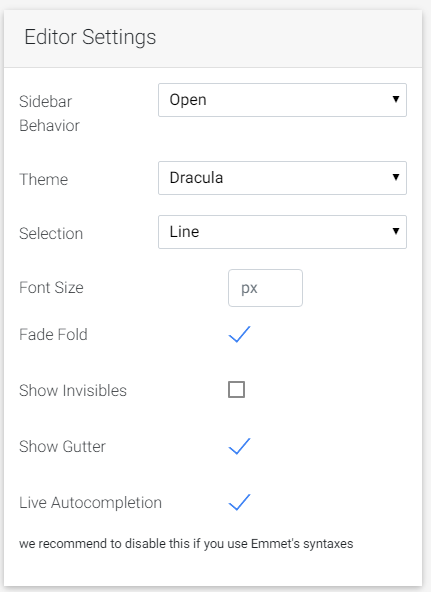The image size is (431, 592).
Task: Uncheck the Fade Fold blue checkmark
Action: [x=239, y=334]
